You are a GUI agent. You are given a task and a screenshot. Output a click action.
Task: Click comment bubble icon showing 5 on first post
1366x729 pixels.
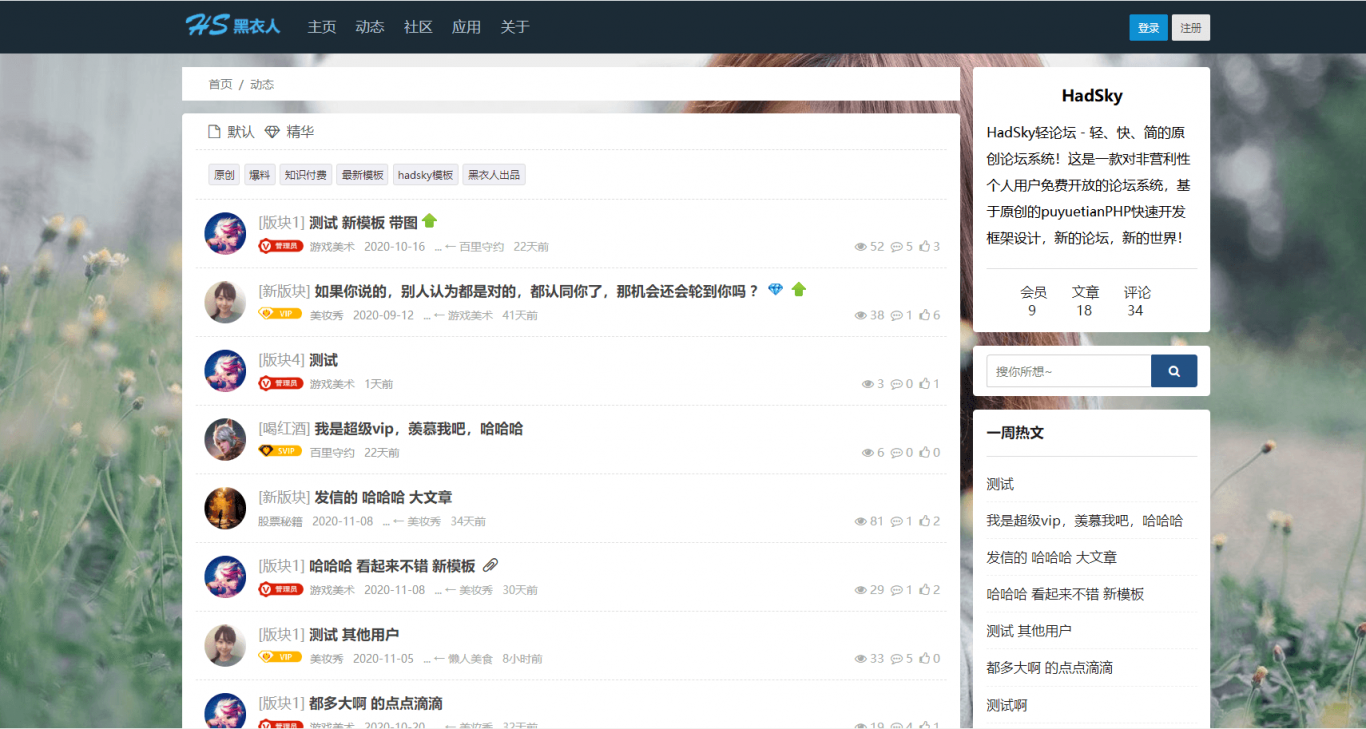click(897, 247)
